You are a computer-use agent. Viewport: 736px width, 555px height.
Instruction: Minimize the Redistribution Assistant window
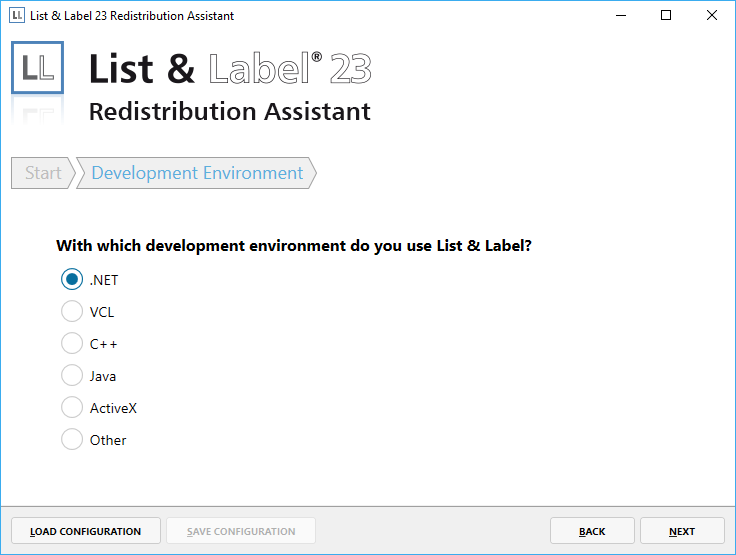[621, 15]
